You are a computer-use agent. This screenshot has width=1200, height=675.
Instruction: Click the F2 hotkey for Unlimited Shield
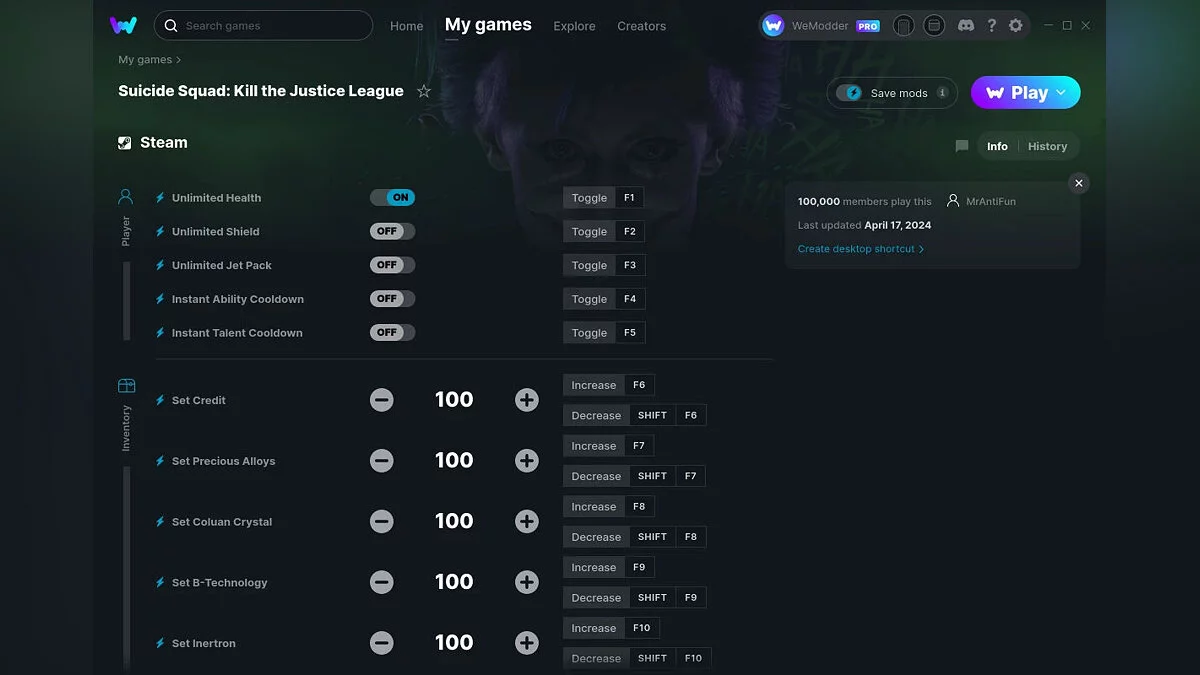(630, 231)
